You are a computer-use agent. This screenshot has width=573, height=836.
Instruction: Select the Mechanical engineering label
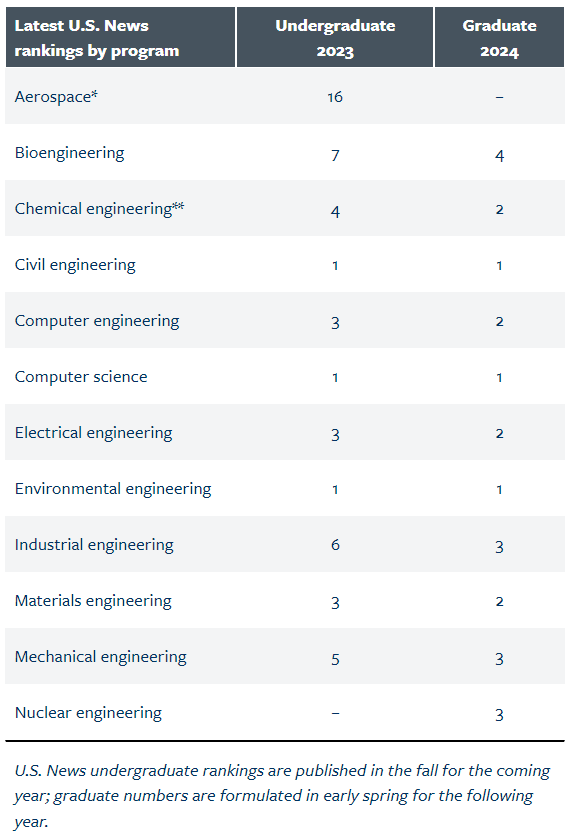click(101, 657)
